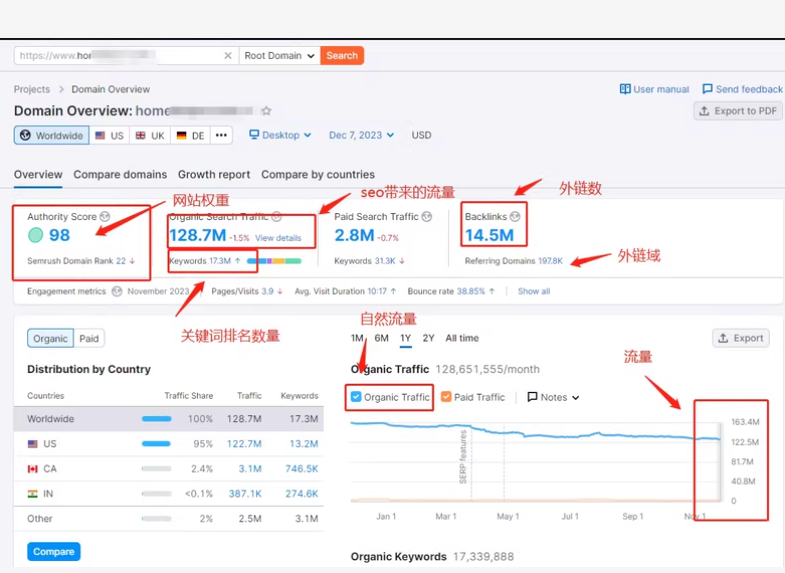Open the Root Domain dropdown
Screen dimensions: 785x573
pyautogui.click(x=279, y=56)
